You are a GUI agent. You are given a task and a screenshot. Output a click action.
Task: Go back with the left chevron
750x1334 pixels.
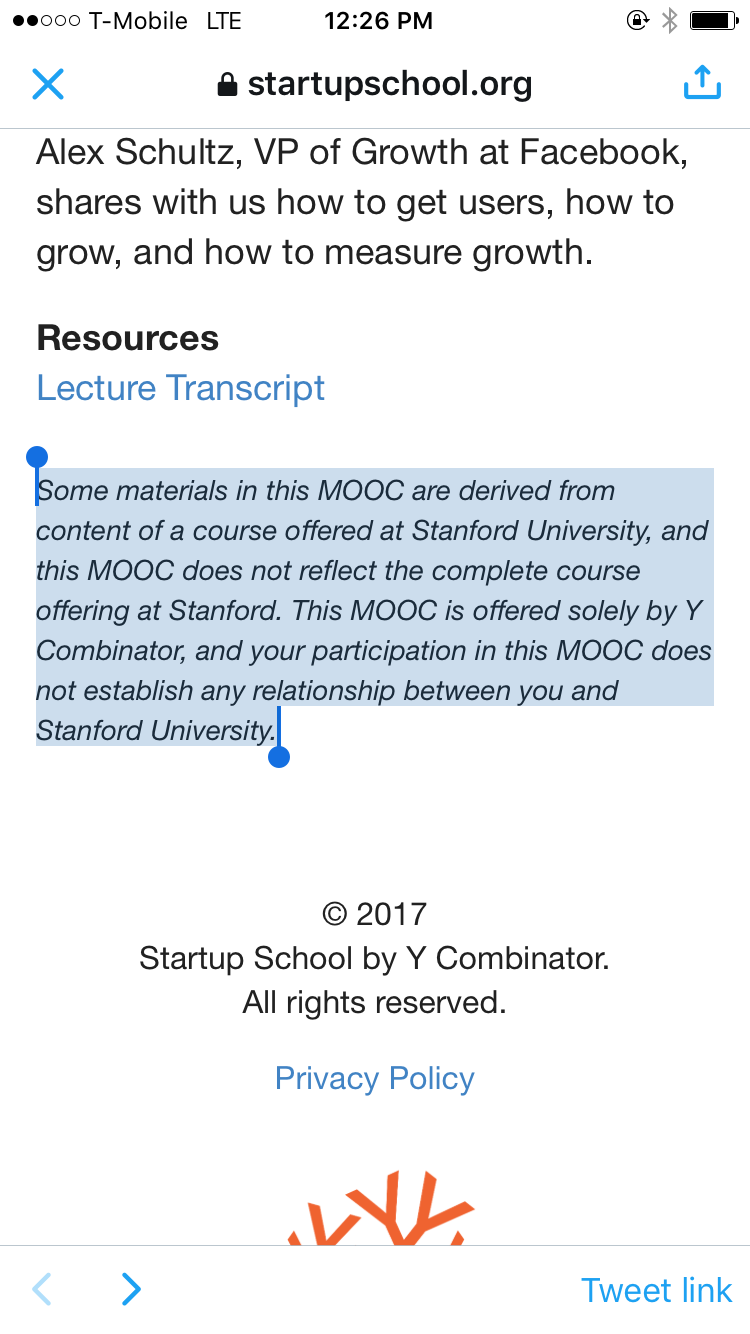coord(42,1289)
